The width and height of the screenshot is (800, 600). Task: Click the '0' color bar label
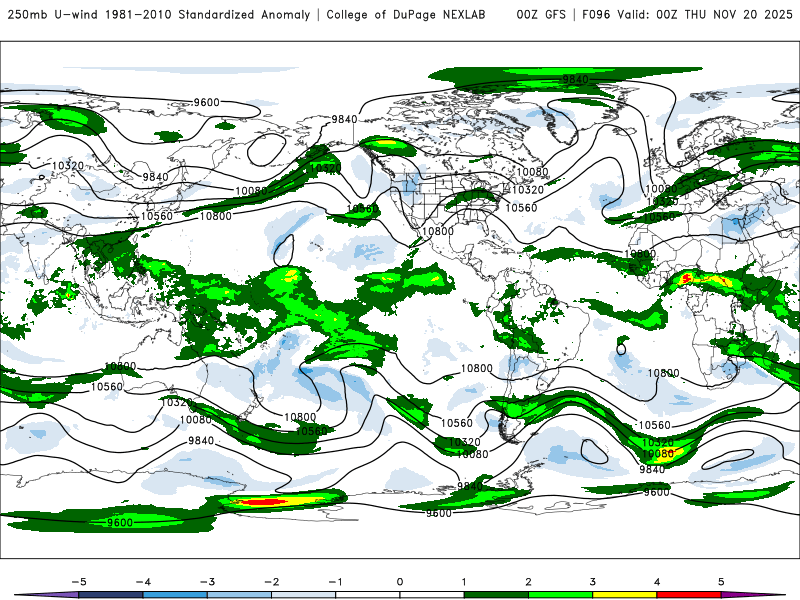(400, 582)
